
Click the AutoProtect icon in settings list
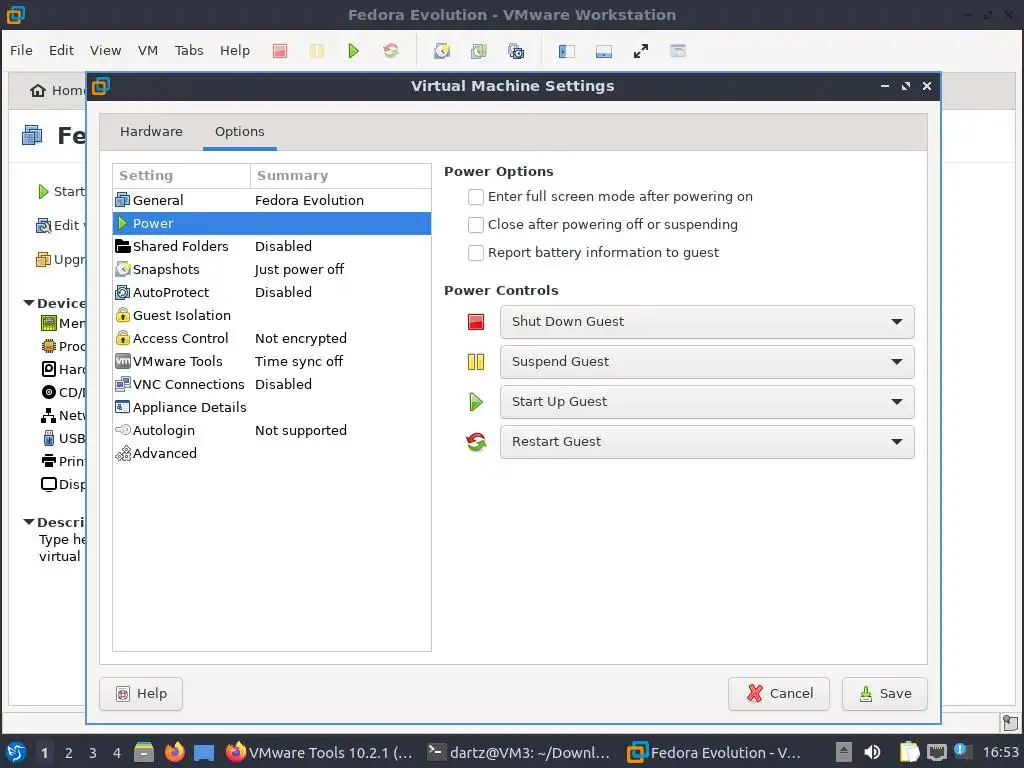[123, 293]
